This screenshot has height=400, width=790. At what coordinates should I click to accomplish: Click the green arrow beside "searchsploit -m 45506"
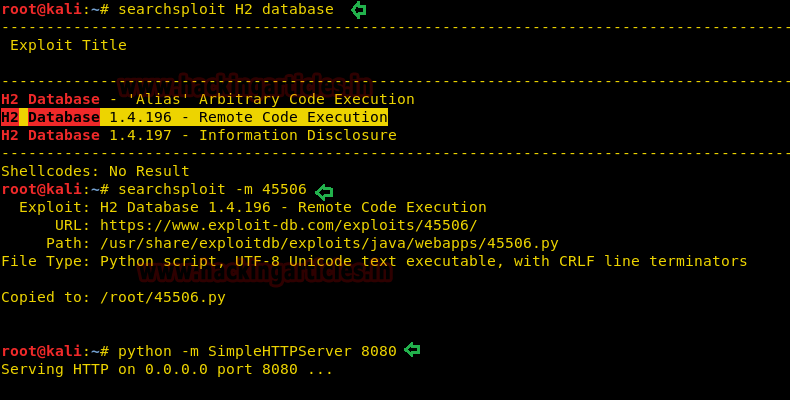pyautogui.click(x=324, y=190)
